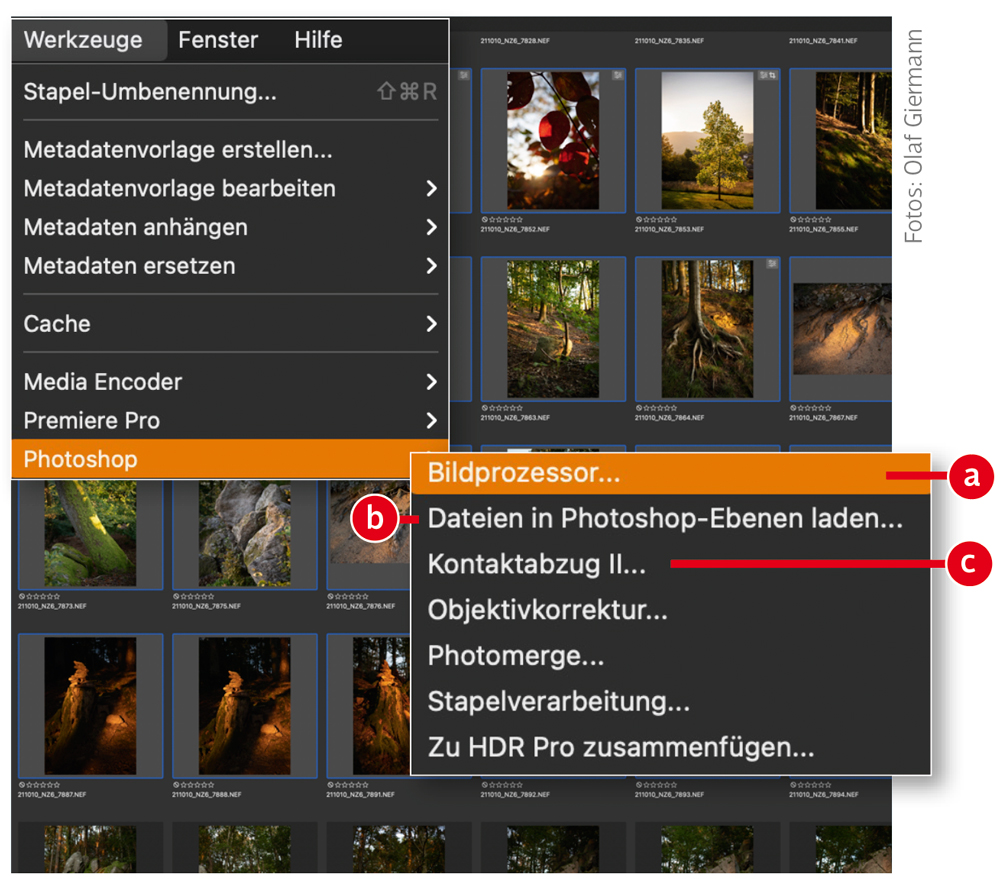Click the reject icon below 211010_NZ6_7873.NEF
Screen dimensions: 1000x879
coord(22,596)
